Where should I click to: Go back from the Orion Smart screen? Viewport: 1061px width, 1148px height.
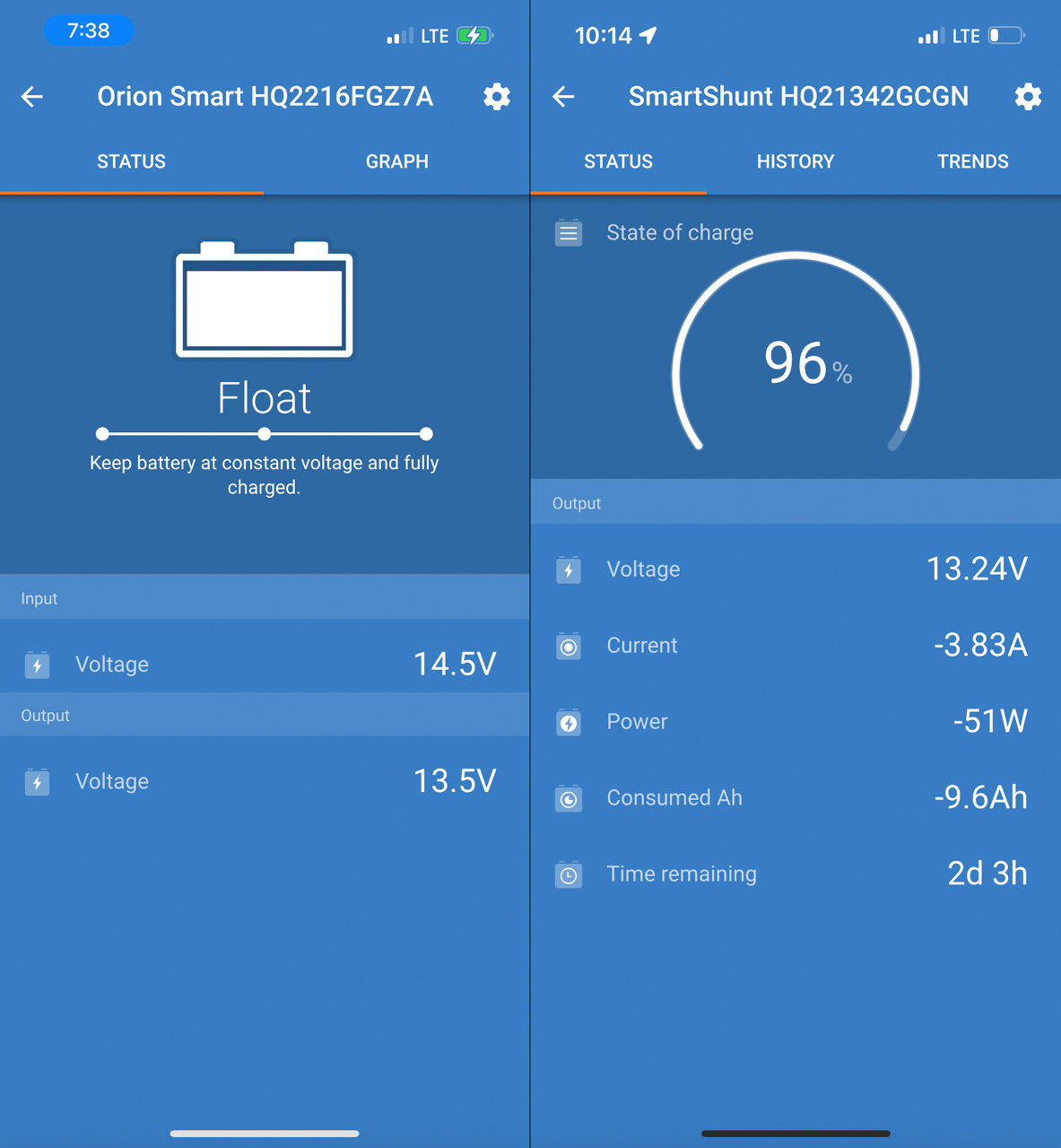click(x=32, y=97)
